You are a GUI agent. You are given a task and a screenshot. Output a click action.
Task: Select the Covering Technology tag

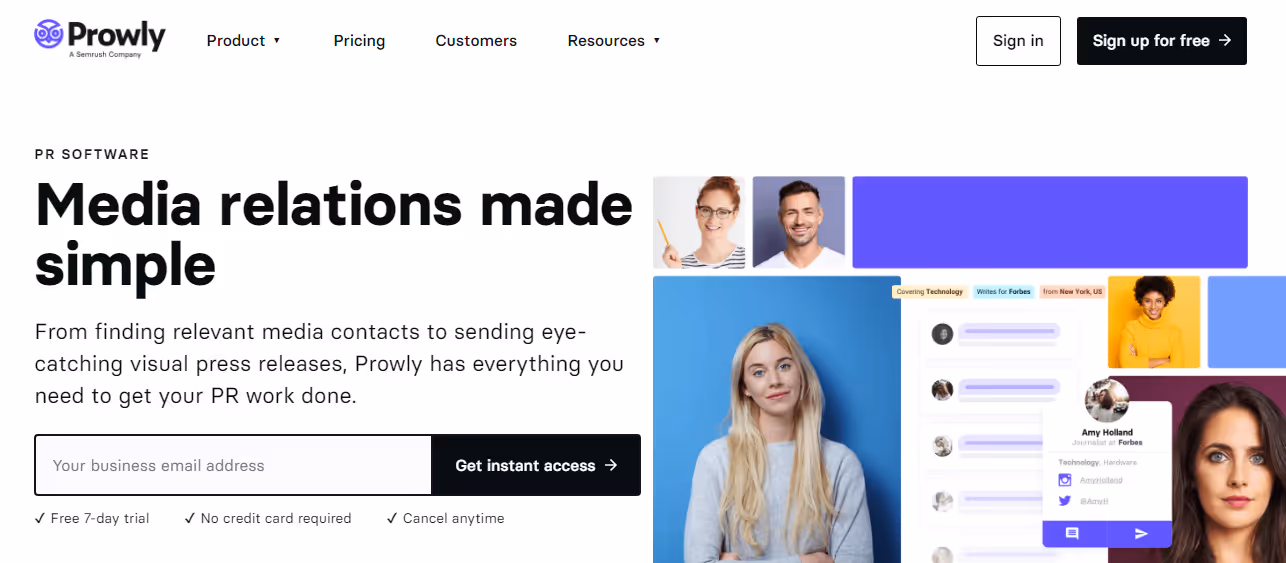[x=930, y=292]
